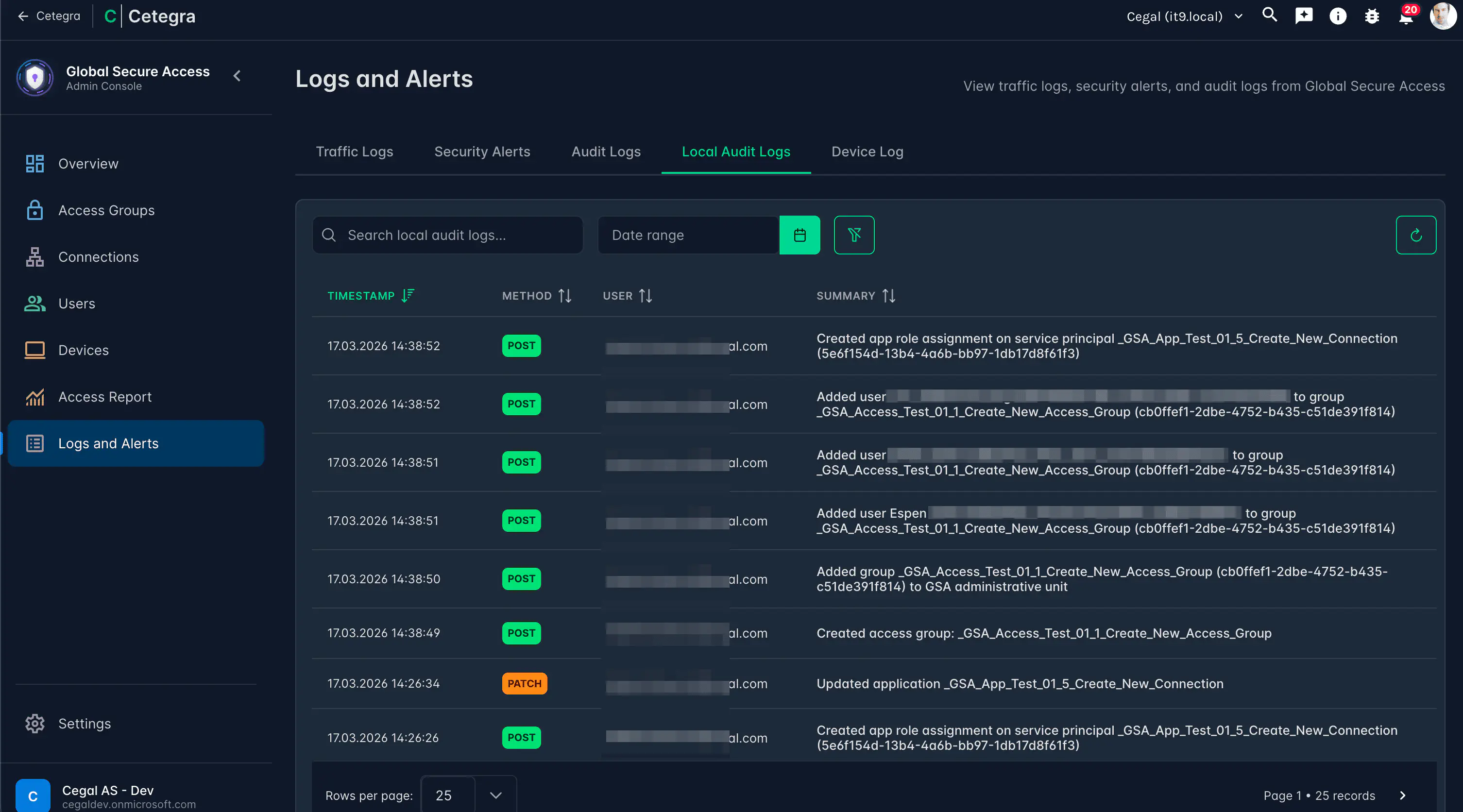Viewport: 1463px width, 812px height.
Task: Open the feedback chat bubble icon
Action: pos(1303,16)
